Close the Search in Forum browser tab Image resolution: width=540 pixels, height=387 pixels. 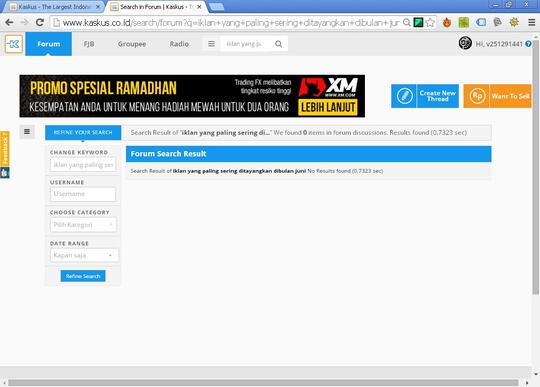(x=199, y=7)
